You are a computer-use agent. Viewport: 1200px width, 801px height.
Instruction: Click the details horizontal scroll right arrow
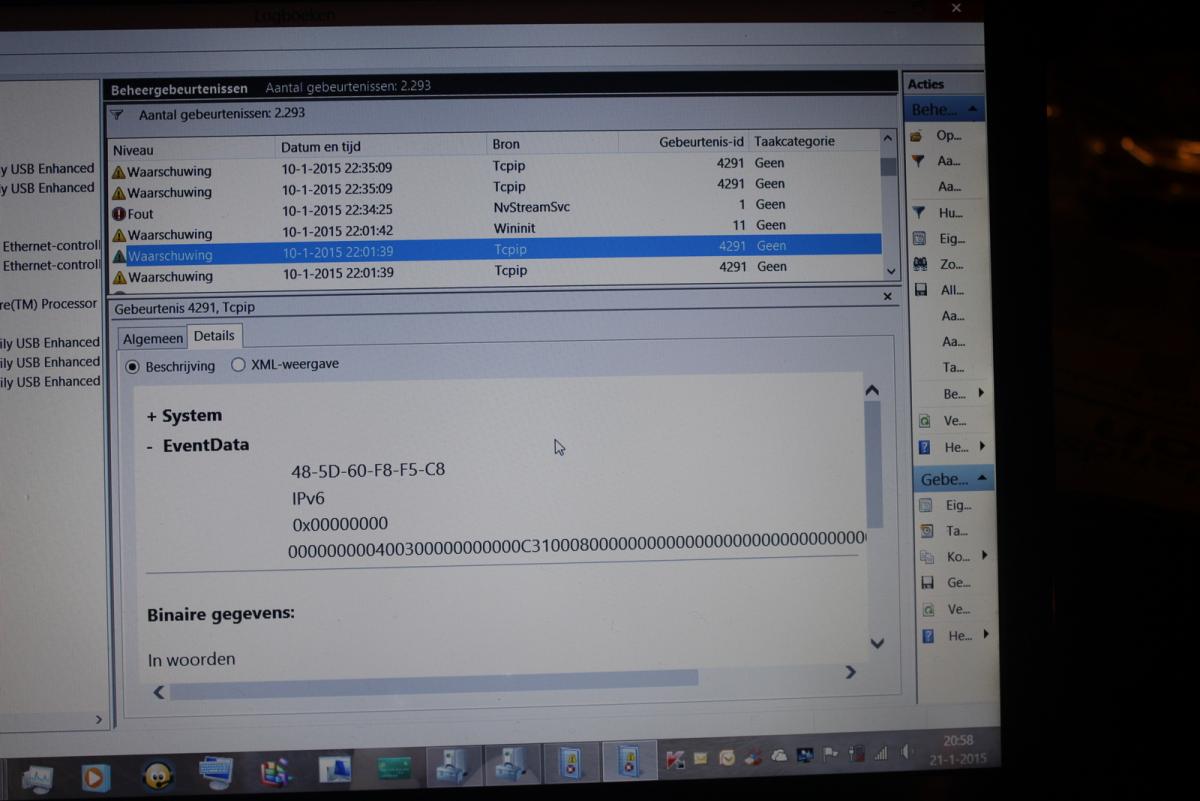coord(851,672)
